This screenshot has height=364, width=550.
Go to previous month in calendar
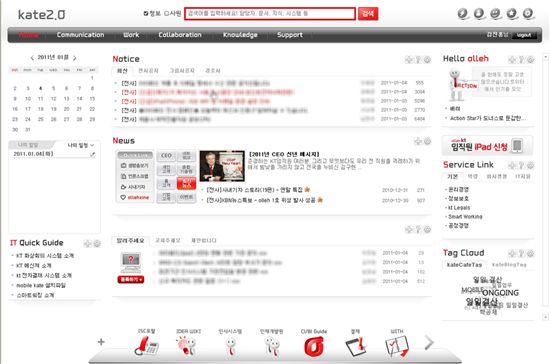[32, 58]
